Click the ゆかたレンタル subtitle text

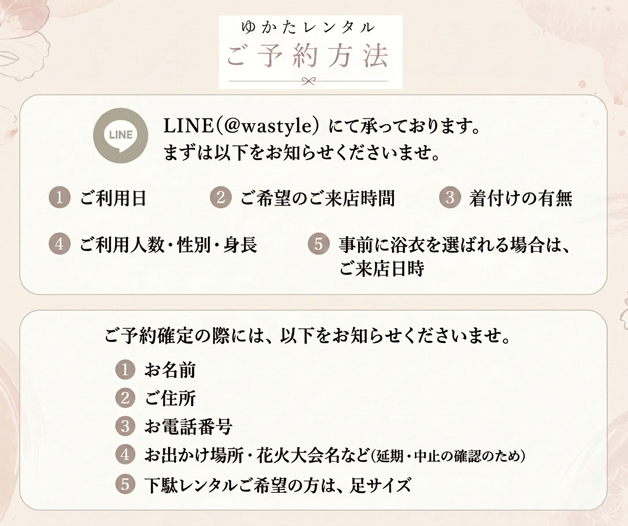click(308, 27)
